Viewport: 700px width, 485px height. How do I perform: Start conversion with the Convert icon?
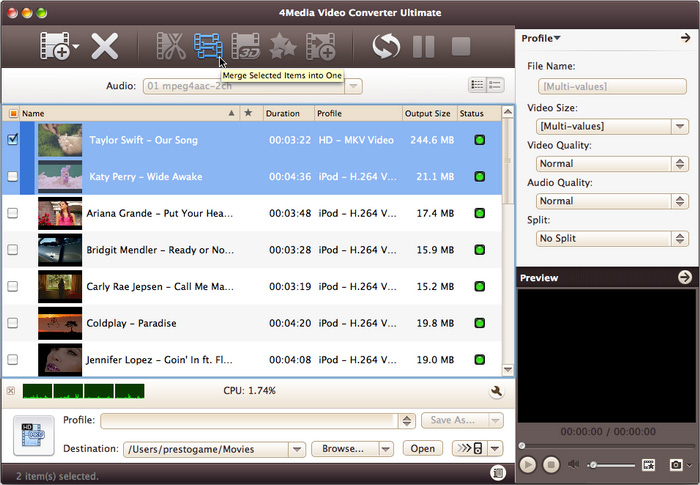[385, 46]
